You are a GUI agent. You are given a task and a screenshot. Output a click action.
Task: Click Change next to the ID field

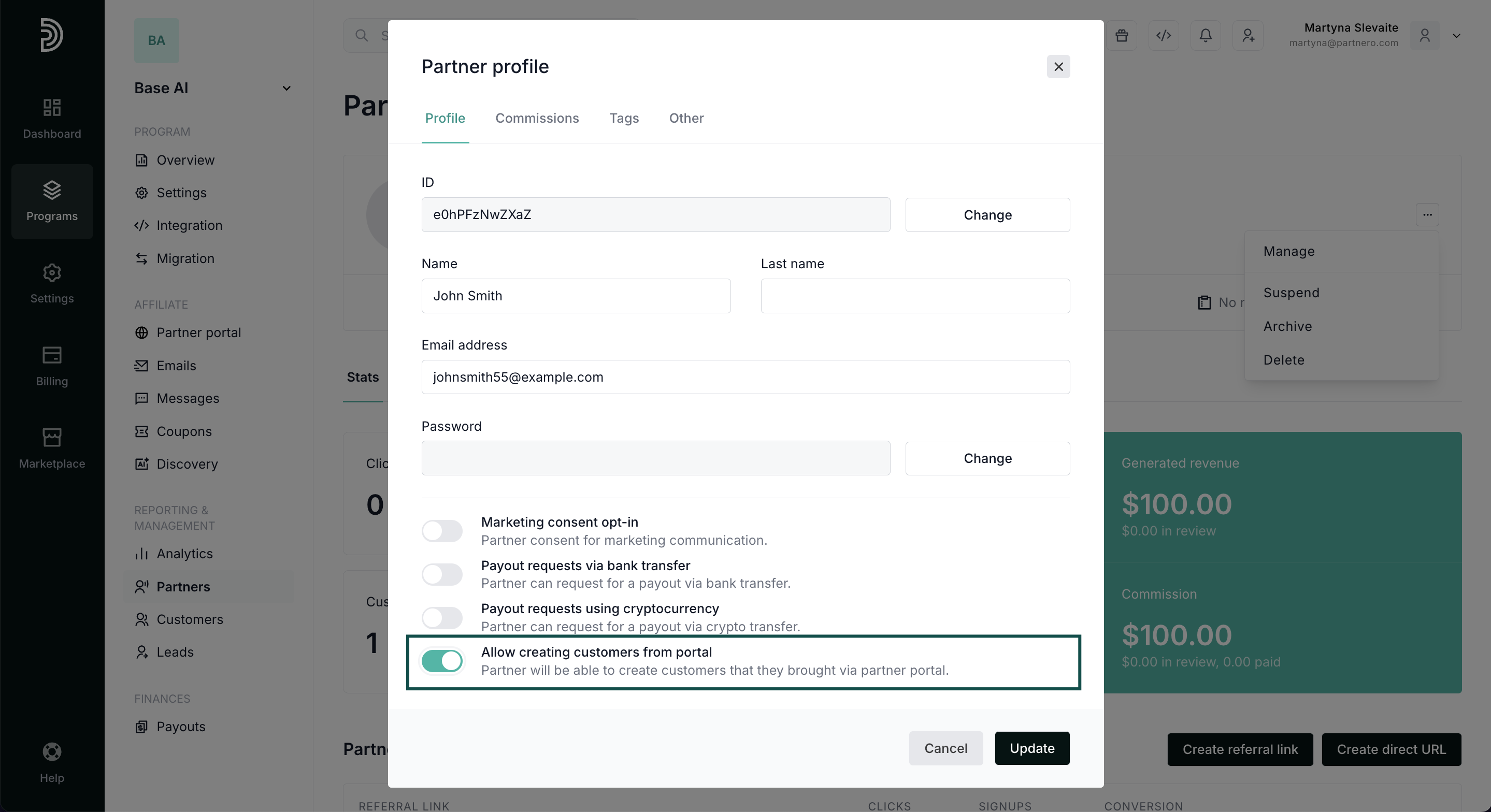tap(987, 215)
